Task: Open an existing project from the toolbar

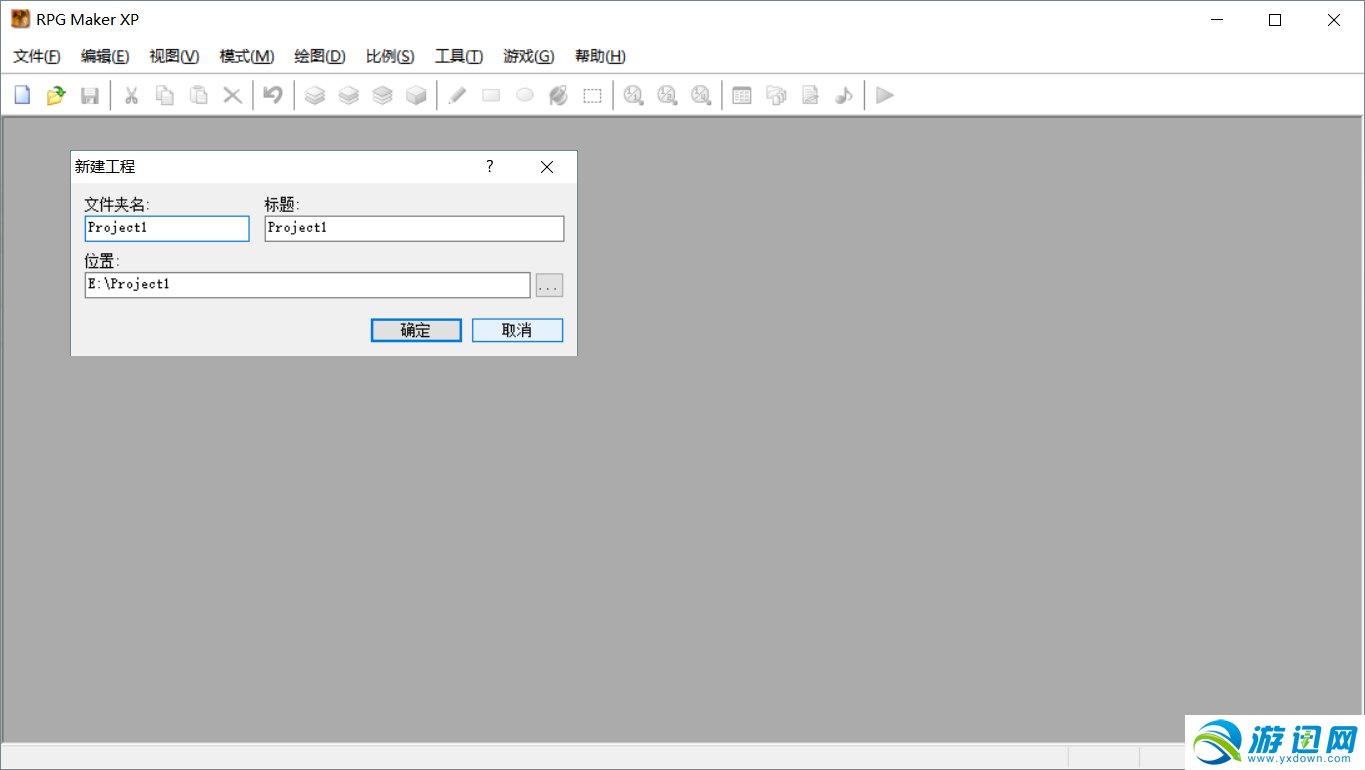Action: 56,95
